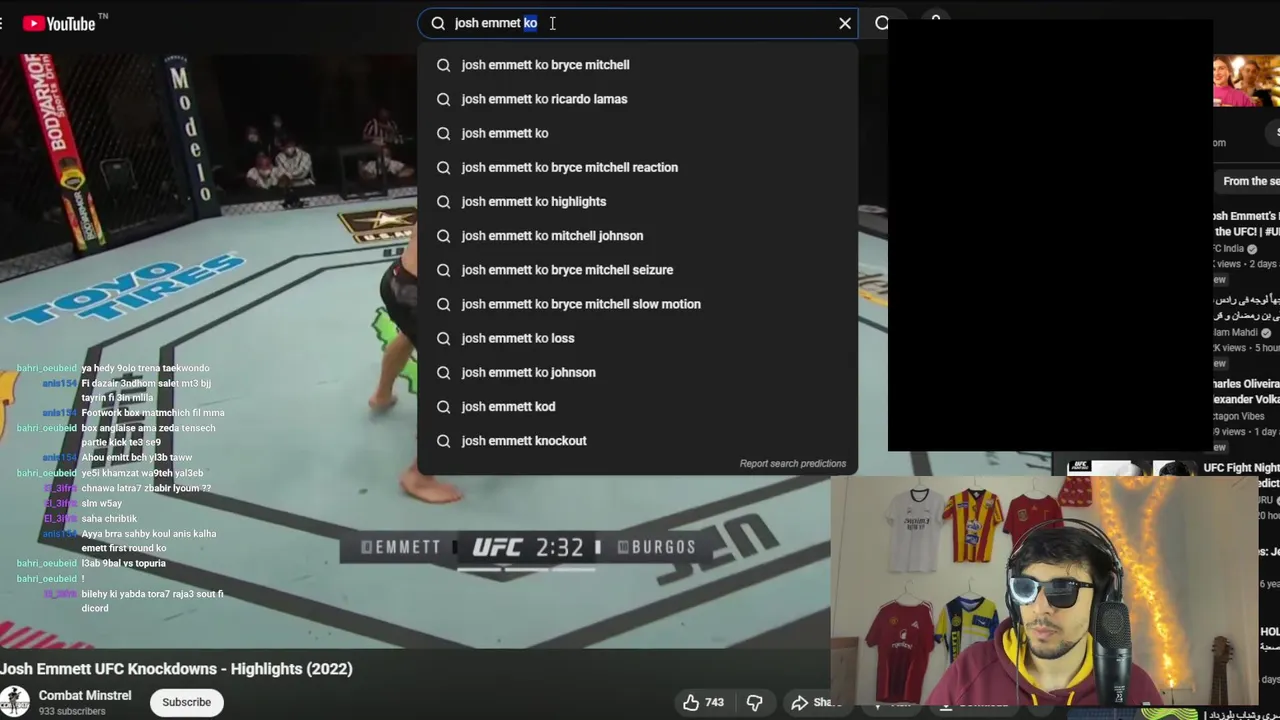Click search icon beside bryce mitchell suggestion
Image resolution: width=1280 pixels, height=720 pixels.
click(x=443, y=65)
